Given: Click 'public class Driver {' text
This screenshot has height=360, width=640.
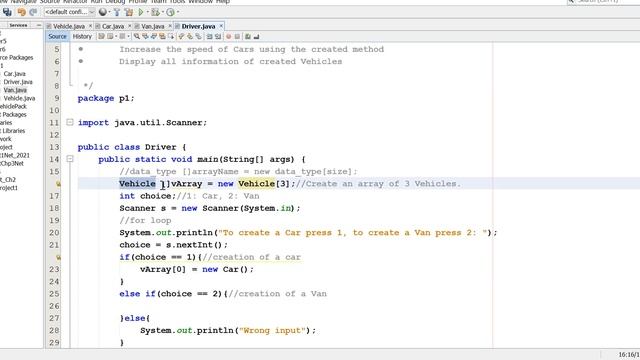Looking at the screenshot, I should point(132,147).
